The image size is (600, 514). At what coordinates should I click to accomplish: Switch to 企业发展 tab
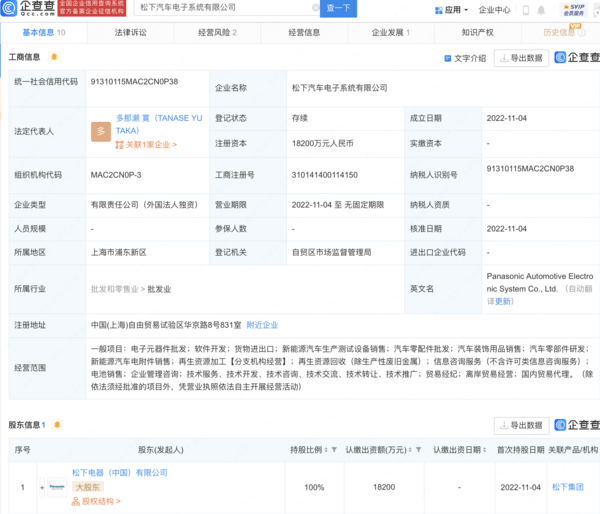tap(391, 33)
